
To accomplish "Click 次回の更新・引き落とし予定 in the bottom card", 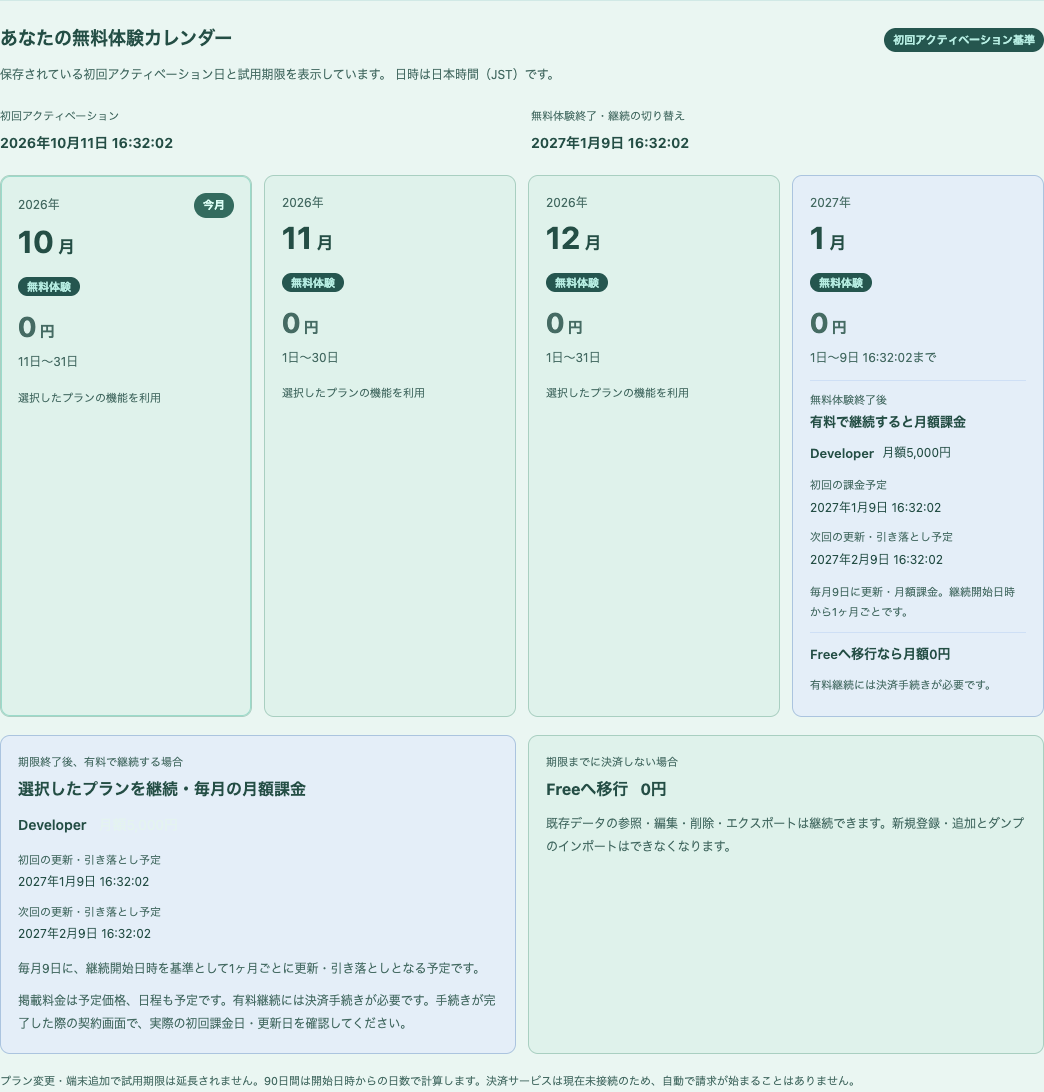I will click(x=89, y=912).
